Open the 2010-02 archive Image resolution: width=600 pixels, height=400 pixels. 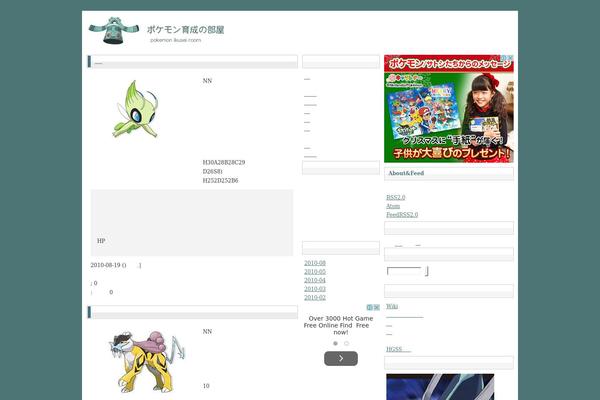315,297
